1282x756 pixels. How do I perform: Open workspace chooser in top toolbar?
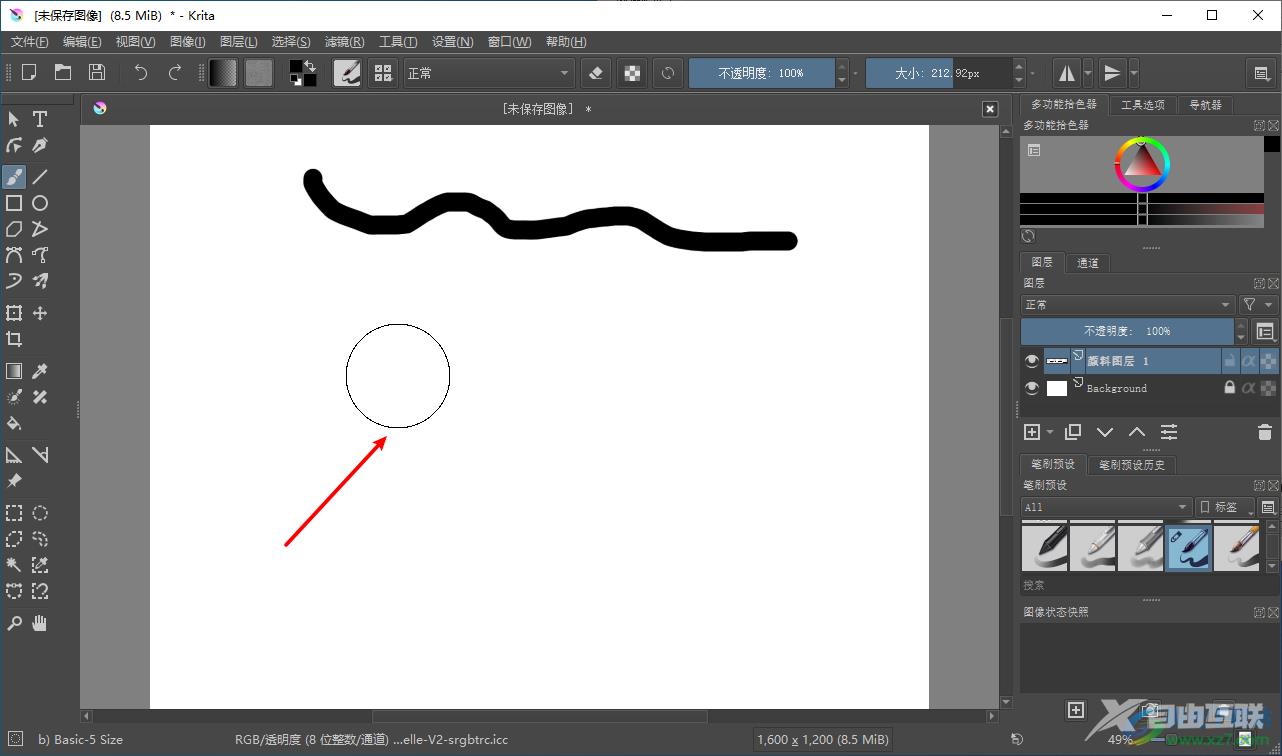click(x=1261, y=73)
